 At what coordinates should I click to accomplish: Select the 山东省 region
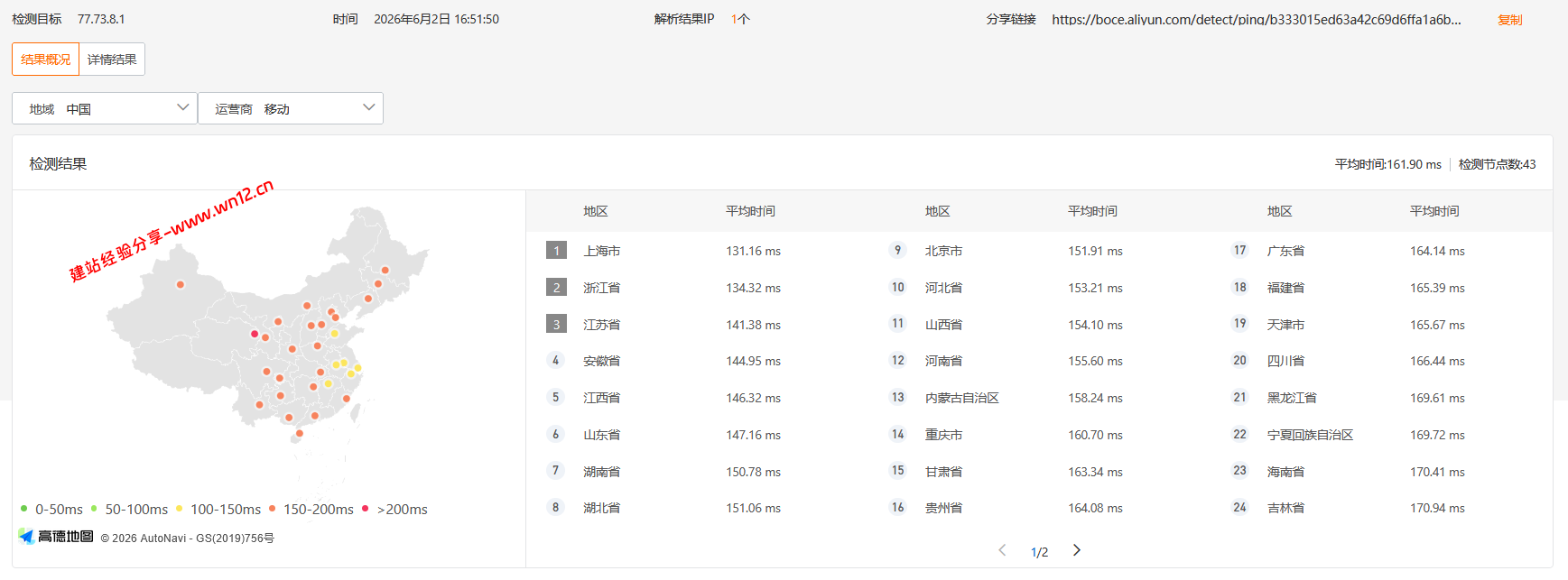pyautogui.click(x=601, y=435)
